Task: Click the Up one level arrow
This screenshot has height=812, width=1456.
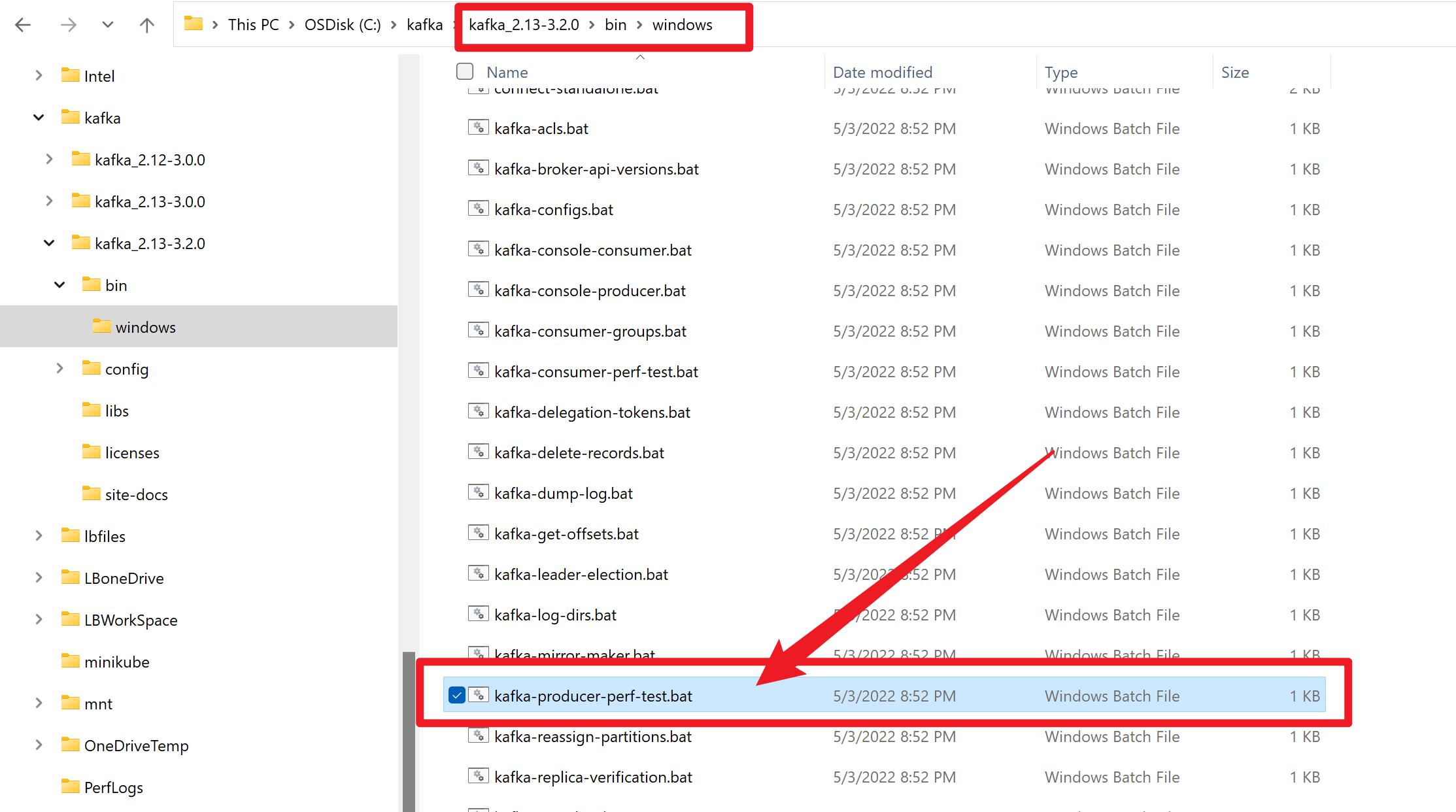Action: click(x=147, y=25)
